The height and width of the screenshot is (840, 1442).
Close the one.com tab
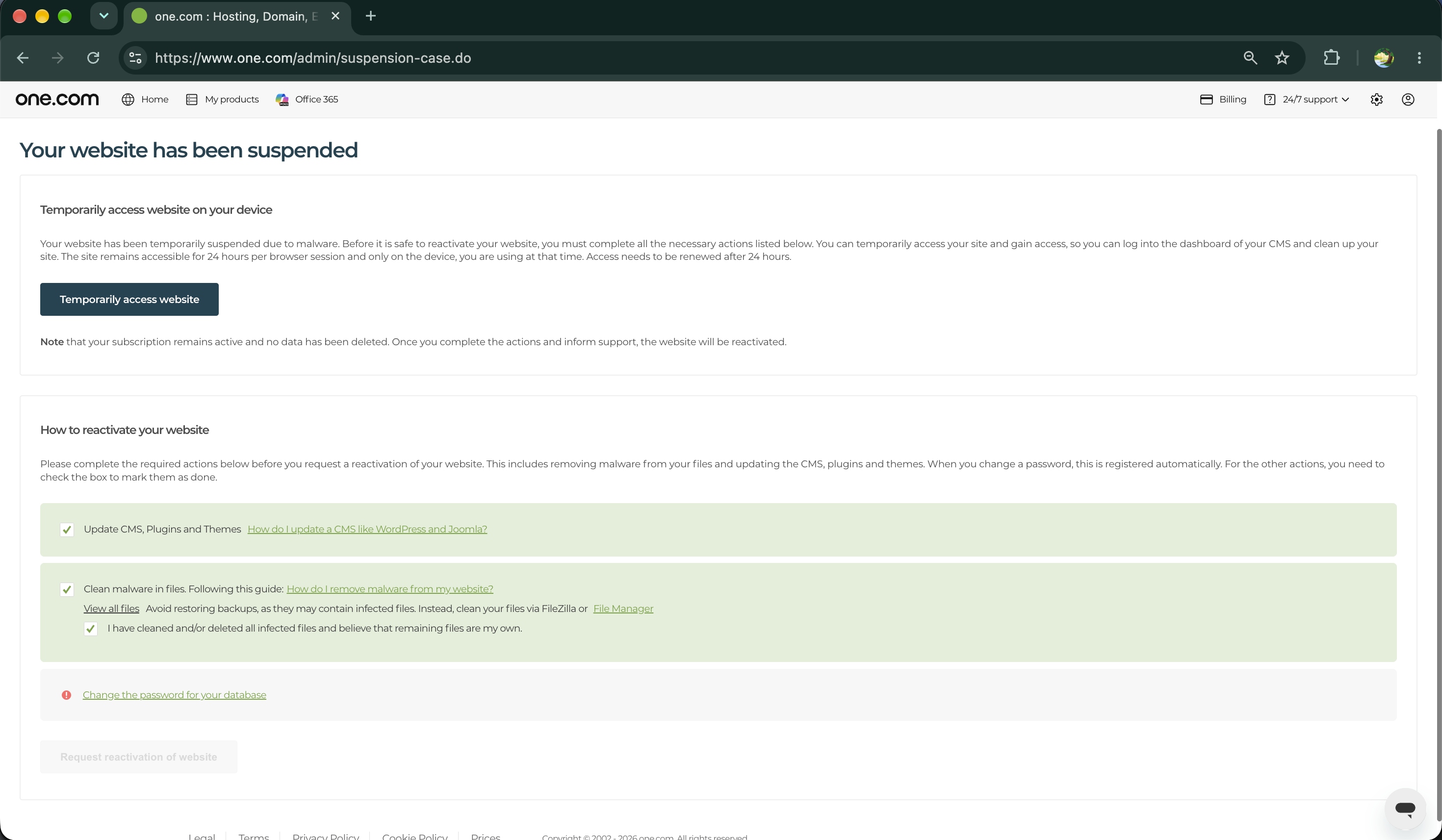click(335, 16)
